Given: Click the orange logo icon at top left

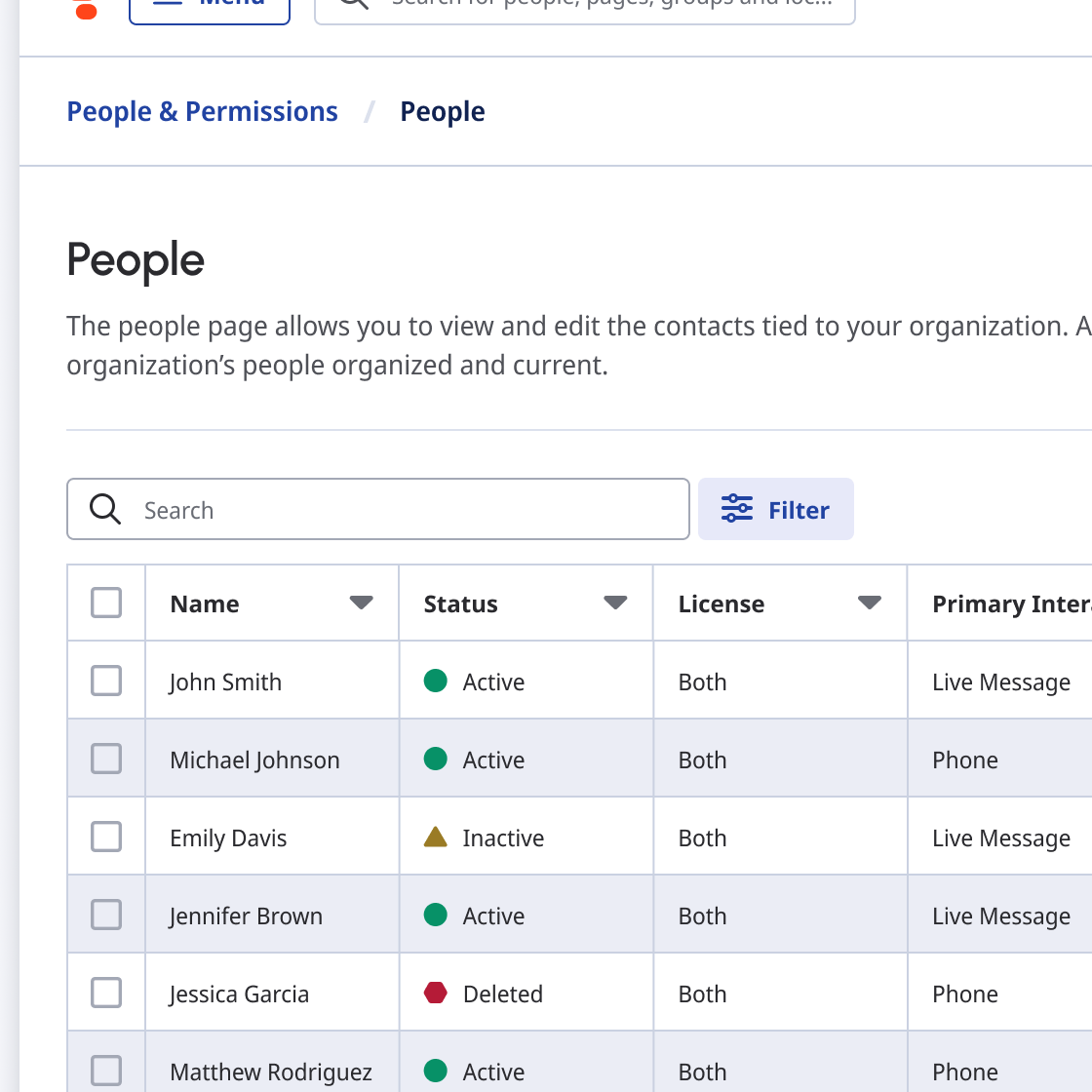Looking at the screenshot, I should (86, 9).
